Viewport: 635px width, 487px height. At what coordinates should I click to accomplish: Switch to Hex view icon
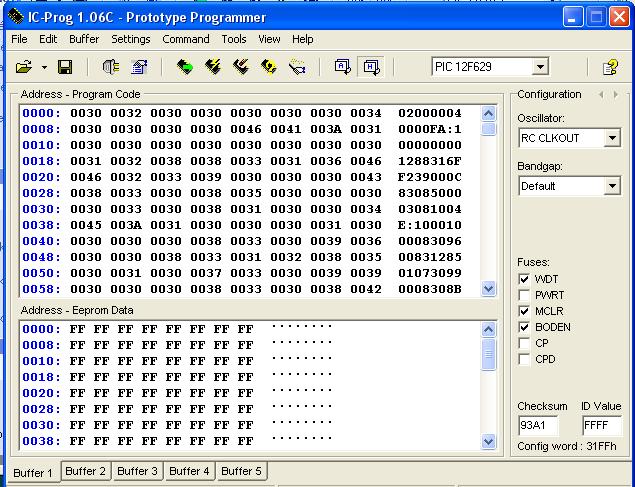371,67
